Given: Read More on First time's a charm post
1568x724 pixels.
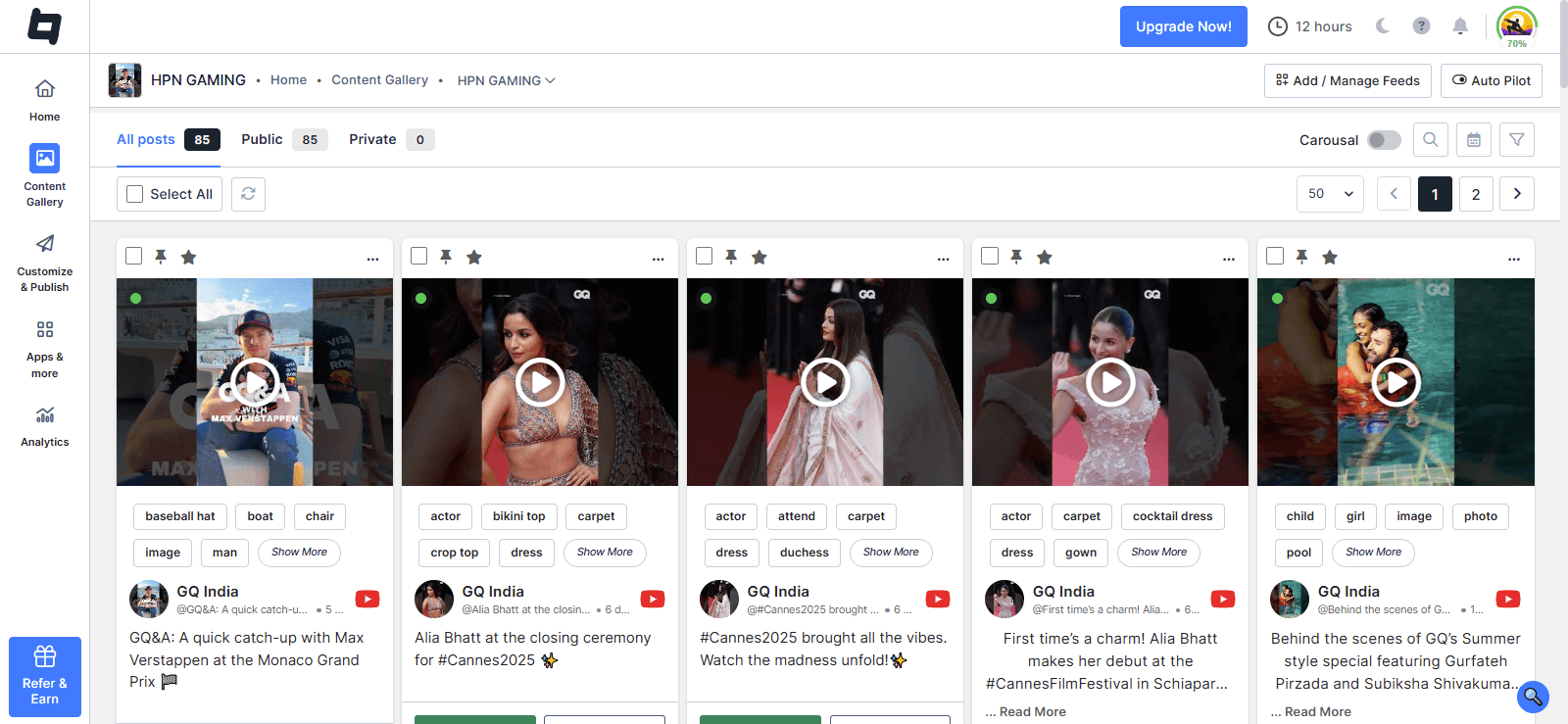Looking at the screenshot, I should tap(1033, 711).
